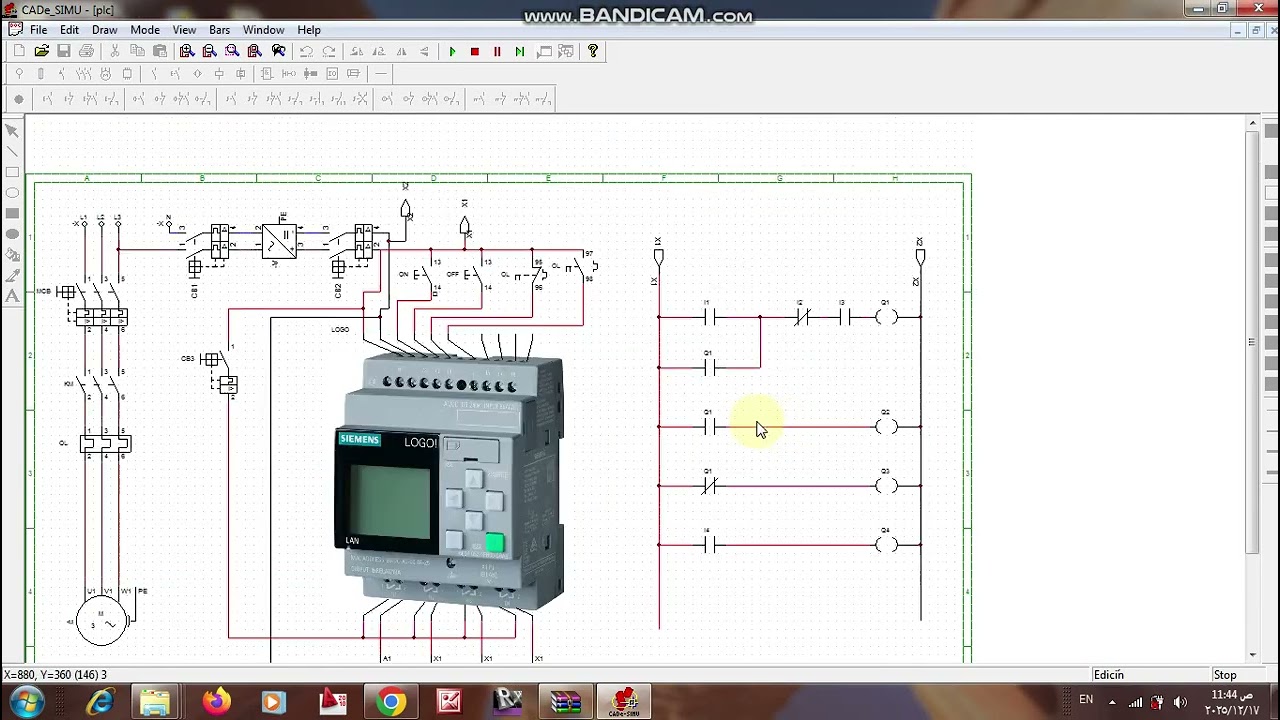Select the filled rectangle tool
This screenshot has height=720, width=1280.
coord(12,213)
